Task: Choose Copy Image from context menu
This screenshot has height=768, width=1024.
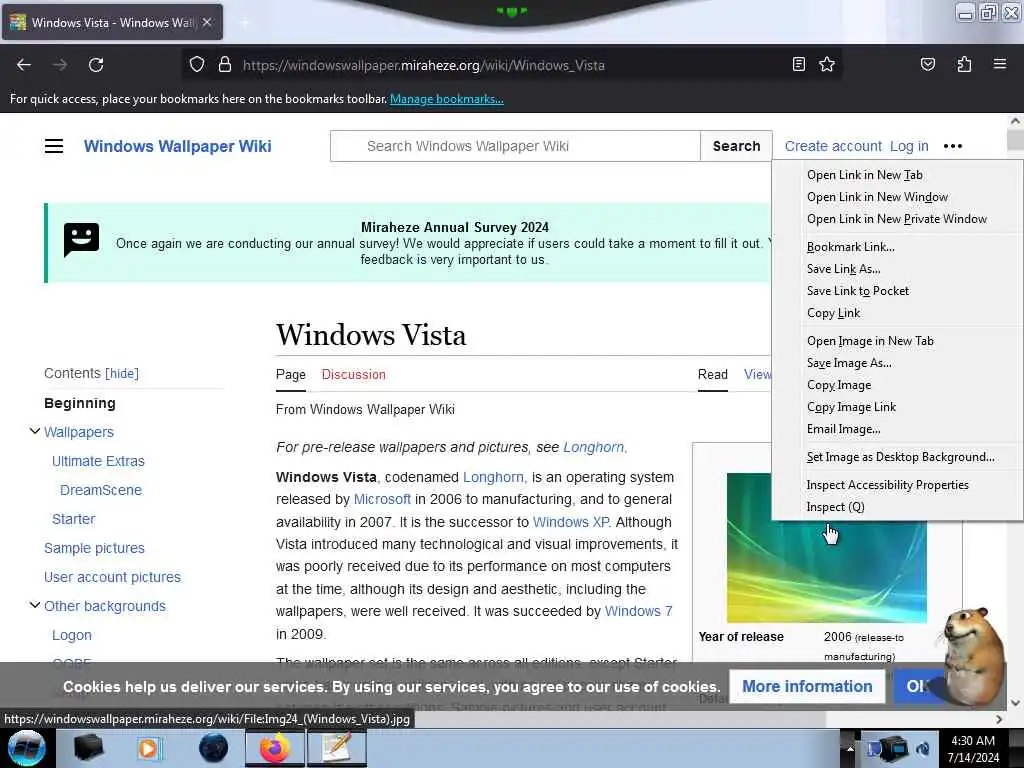Action: pos(897,385)
